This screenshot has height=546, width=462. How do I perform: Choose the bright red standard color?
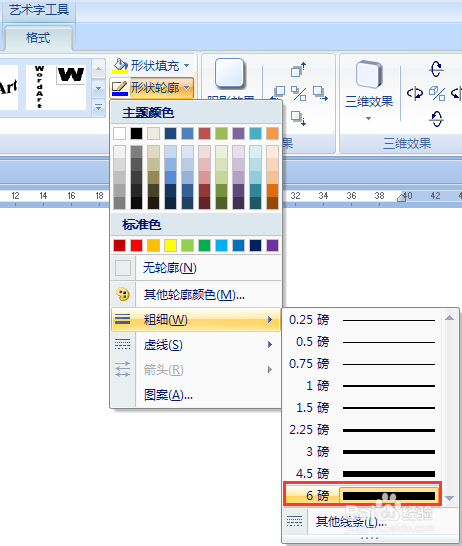[x=136, y=245]
